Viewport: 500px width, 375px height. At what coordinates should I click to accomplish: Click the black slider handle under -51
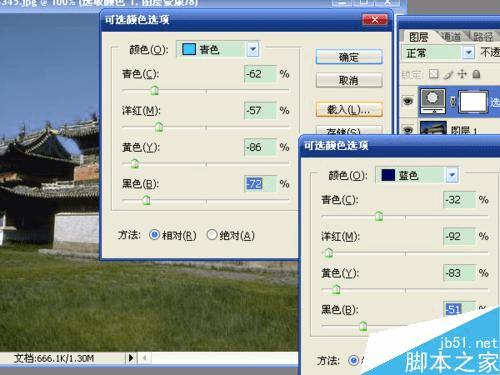pos(363,326)
